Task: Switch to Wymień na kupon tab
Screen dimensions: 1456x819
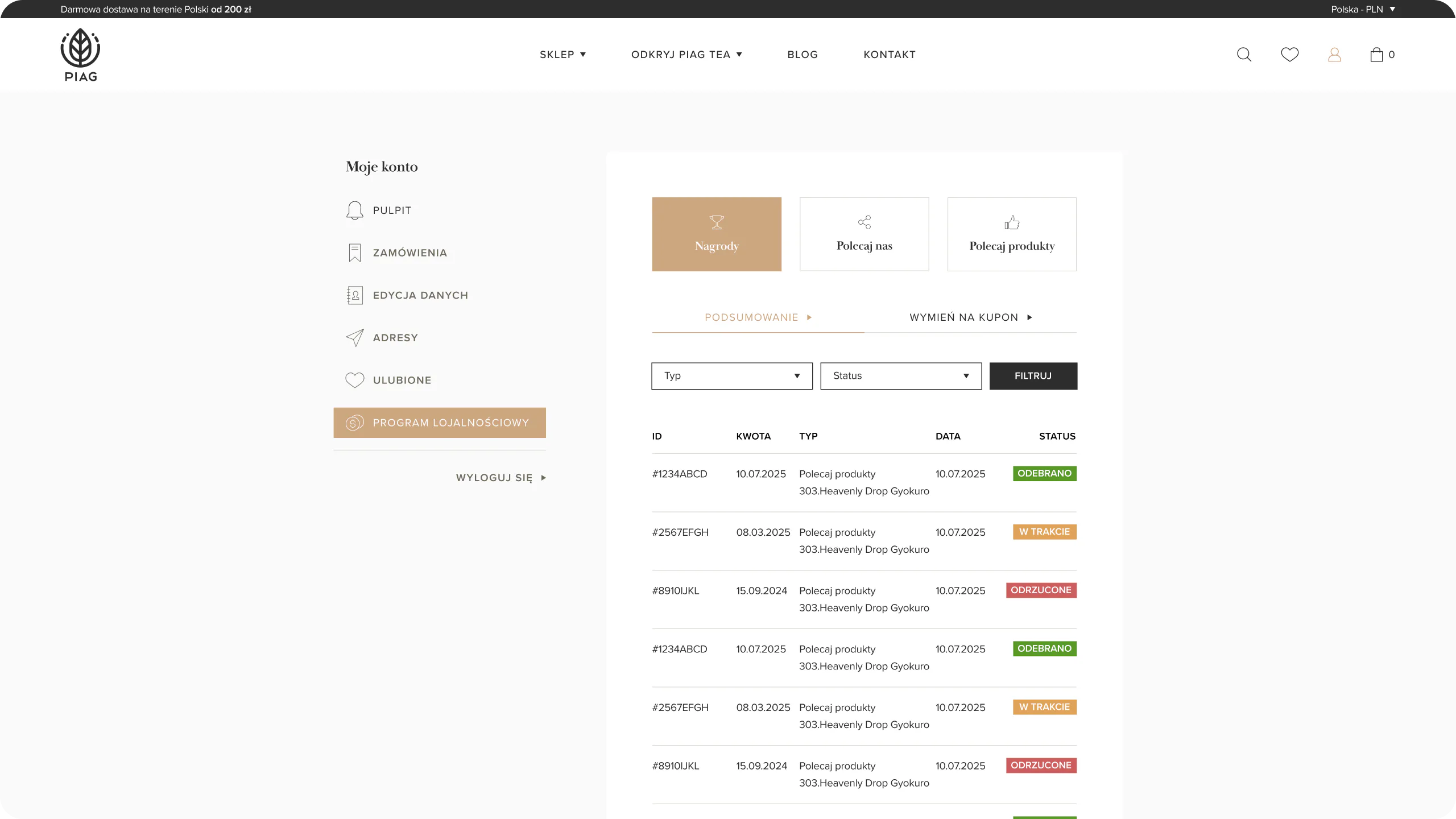Action: [x=970, y=317]
